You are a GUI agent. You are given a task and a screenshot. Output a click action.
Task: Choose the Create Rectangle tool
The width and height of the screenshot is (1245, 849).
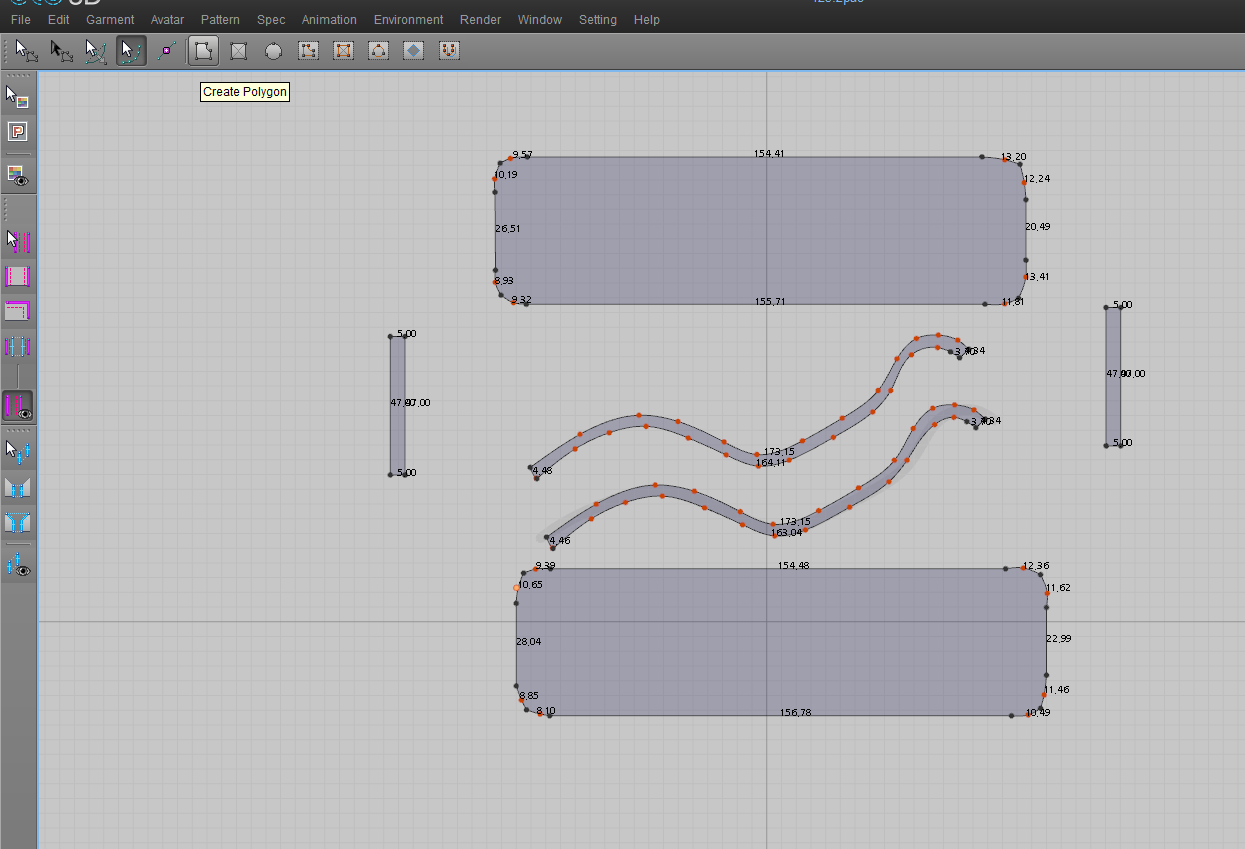click(x=239, y=50)
